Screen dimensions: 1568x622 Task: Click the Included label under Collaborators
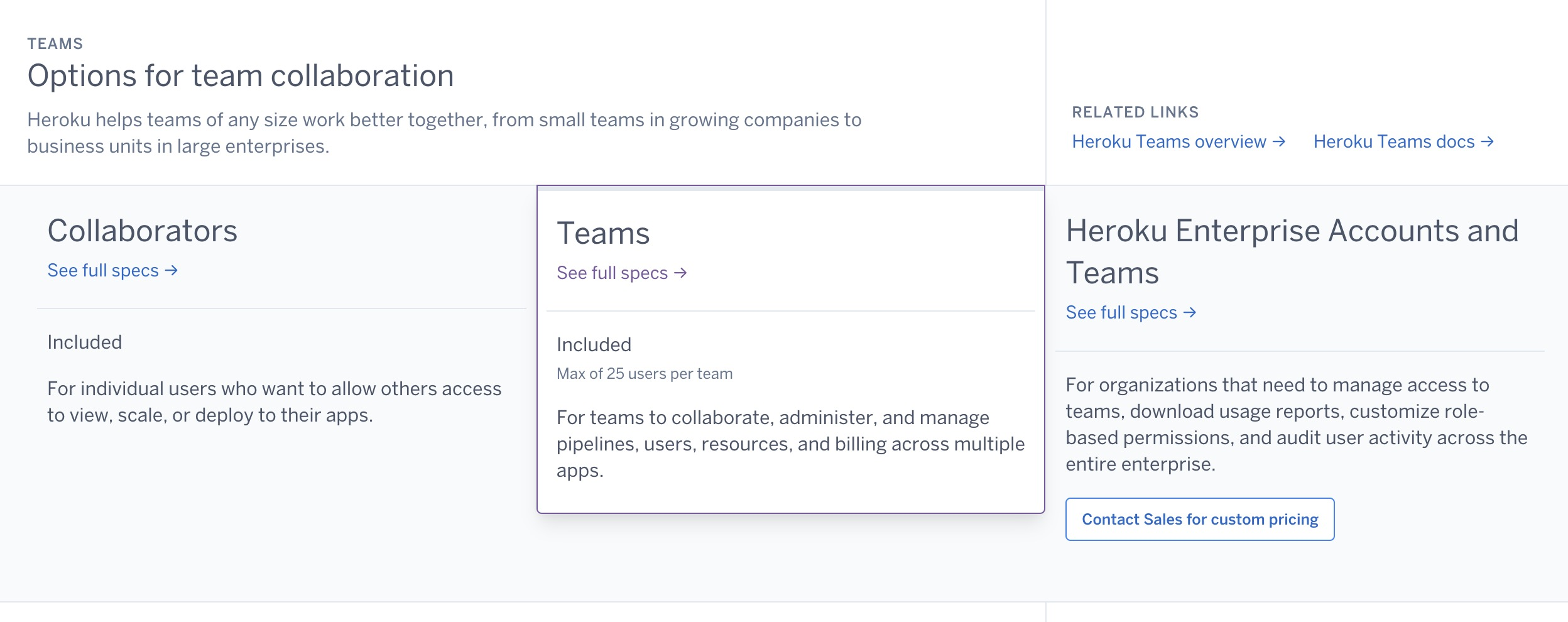[x=85, y=342]
